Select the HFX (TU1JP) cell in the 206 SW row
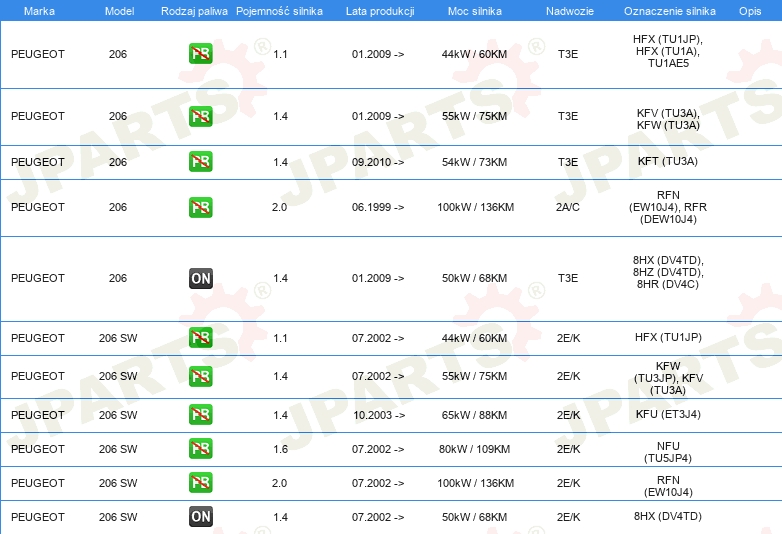The width and height of the screenshot is (782, 534). 668,337
